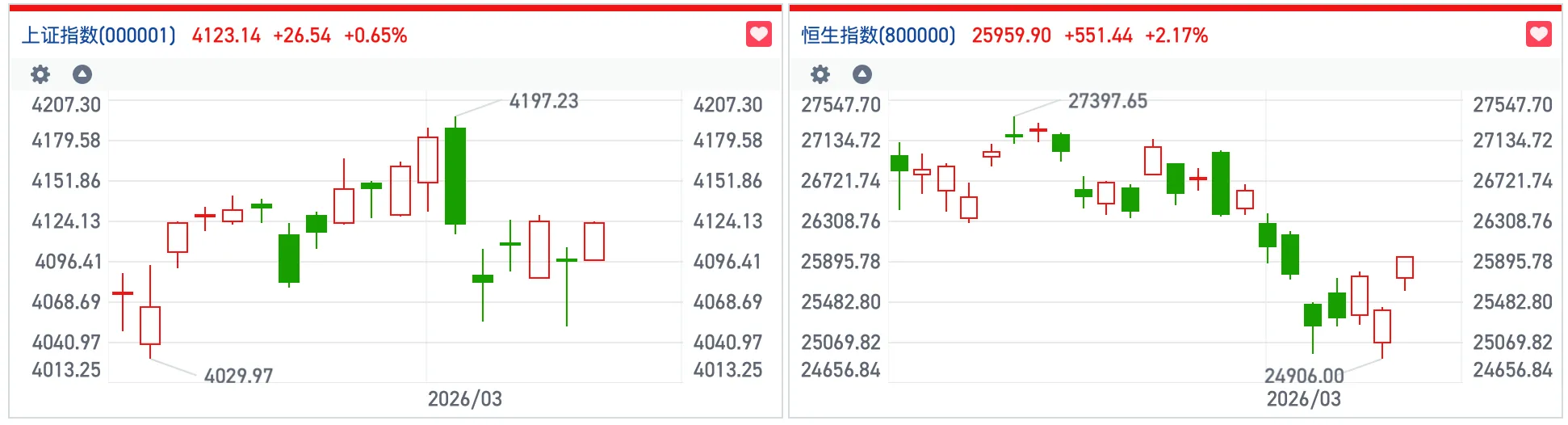Click the +2.17% change percentage
Viewport: 1568px width, 425px height.
click(1176, 36)
